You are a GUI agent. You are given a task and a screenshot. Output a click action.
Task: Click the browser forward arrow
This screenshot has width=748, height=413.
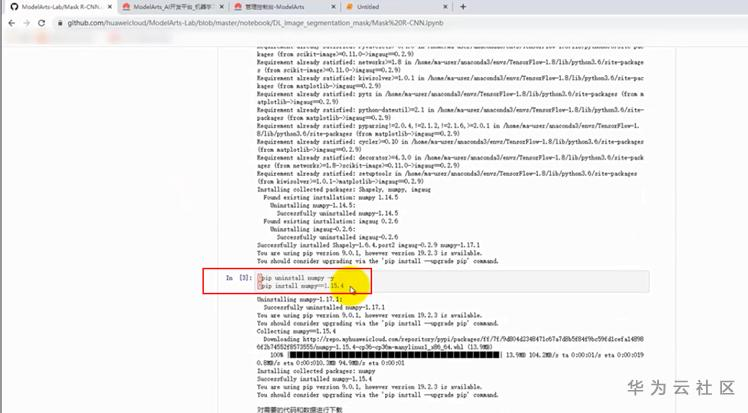tap(27, 23)
